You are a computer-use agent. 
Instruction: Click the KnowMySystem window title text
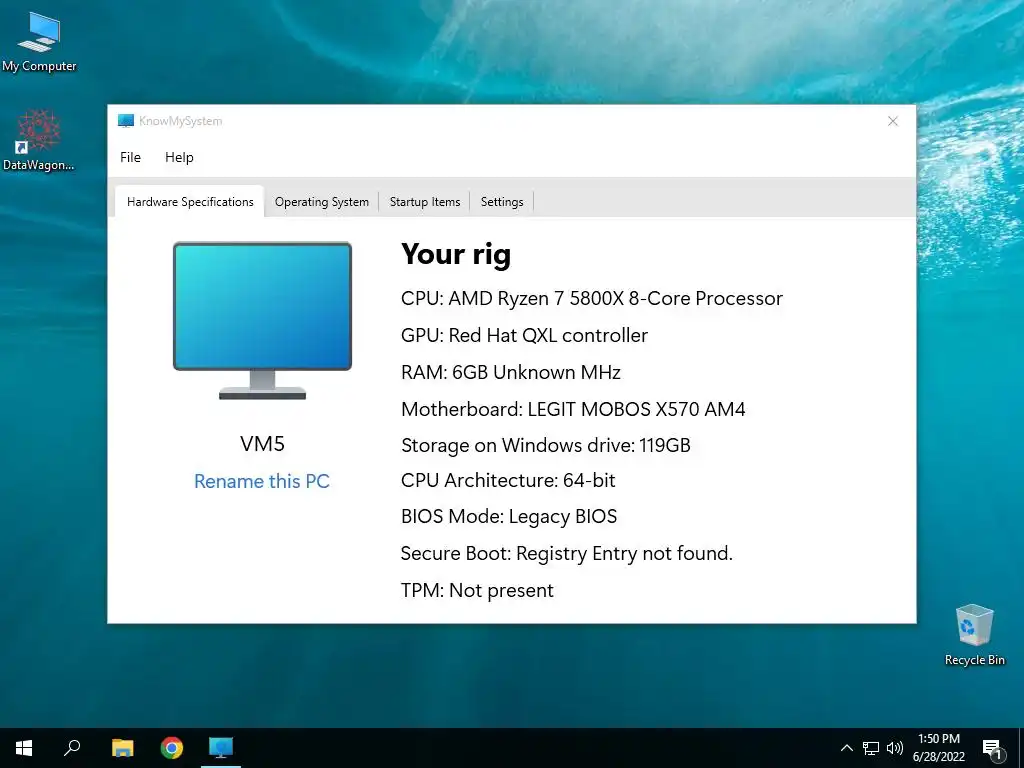(180, 121)
